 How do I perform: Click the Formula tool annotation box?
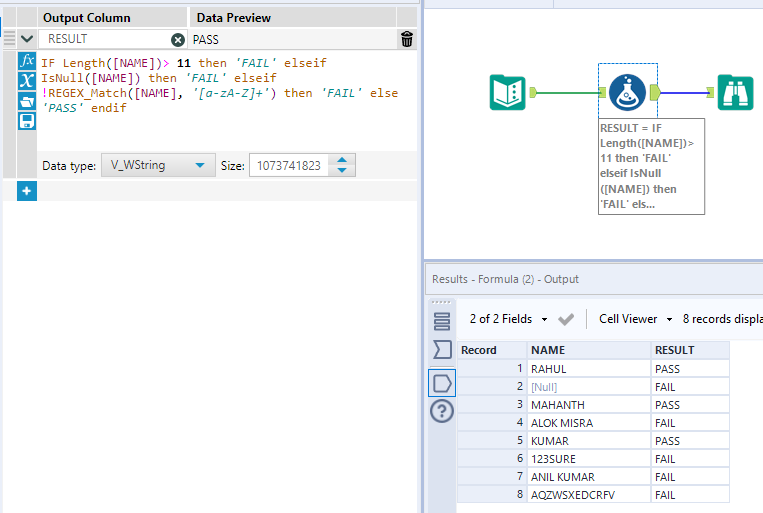[651, 166]
